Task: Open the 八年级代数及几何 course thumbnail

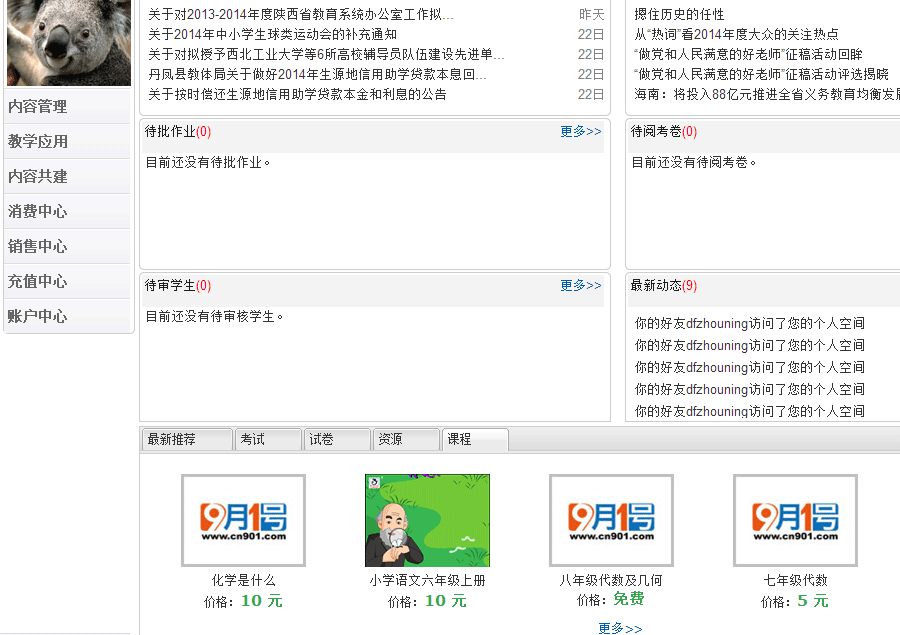Action: 611,520
